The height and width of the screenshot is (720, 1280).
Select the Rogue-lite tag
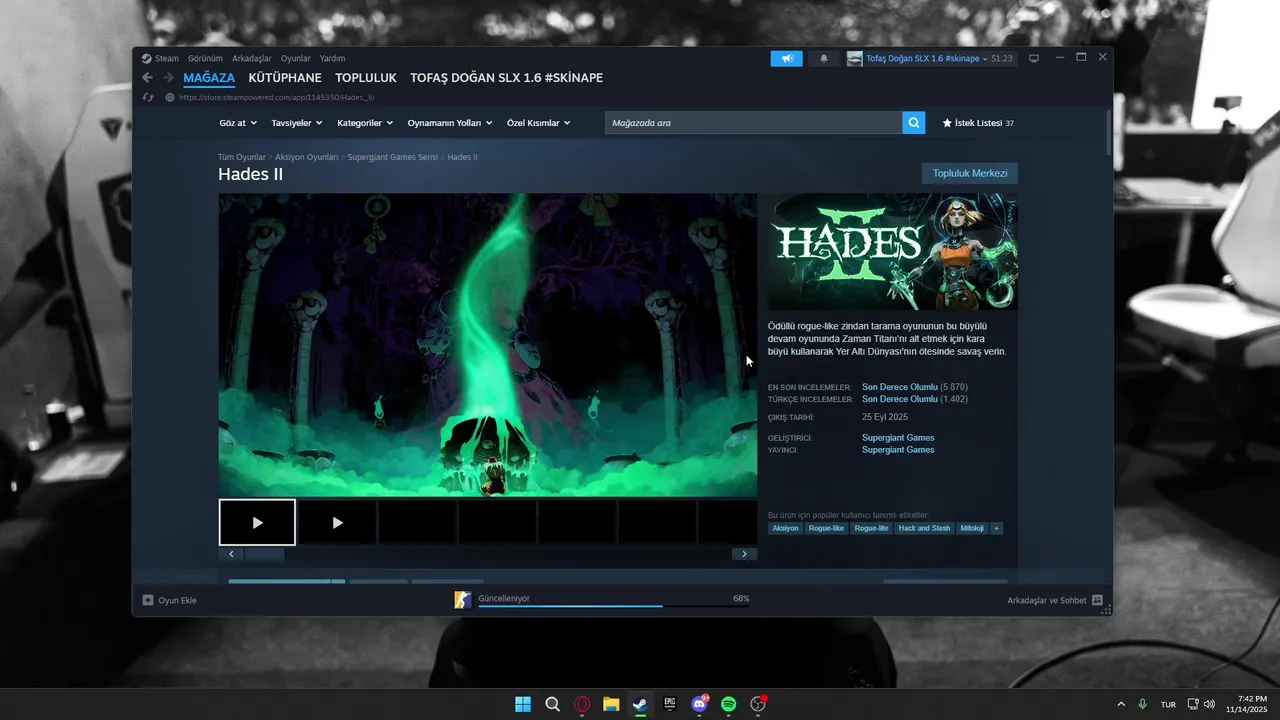coord(871,528)
